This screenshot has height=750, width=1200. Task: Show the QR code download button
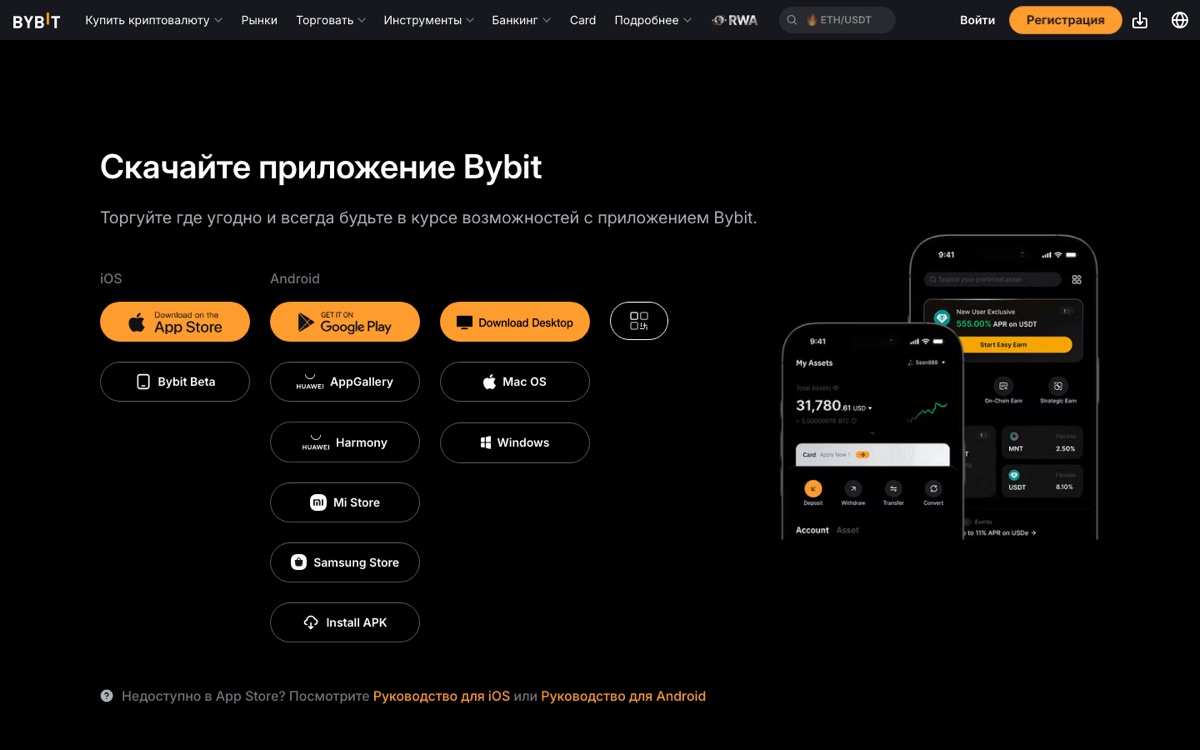click(x=639, y=321)
